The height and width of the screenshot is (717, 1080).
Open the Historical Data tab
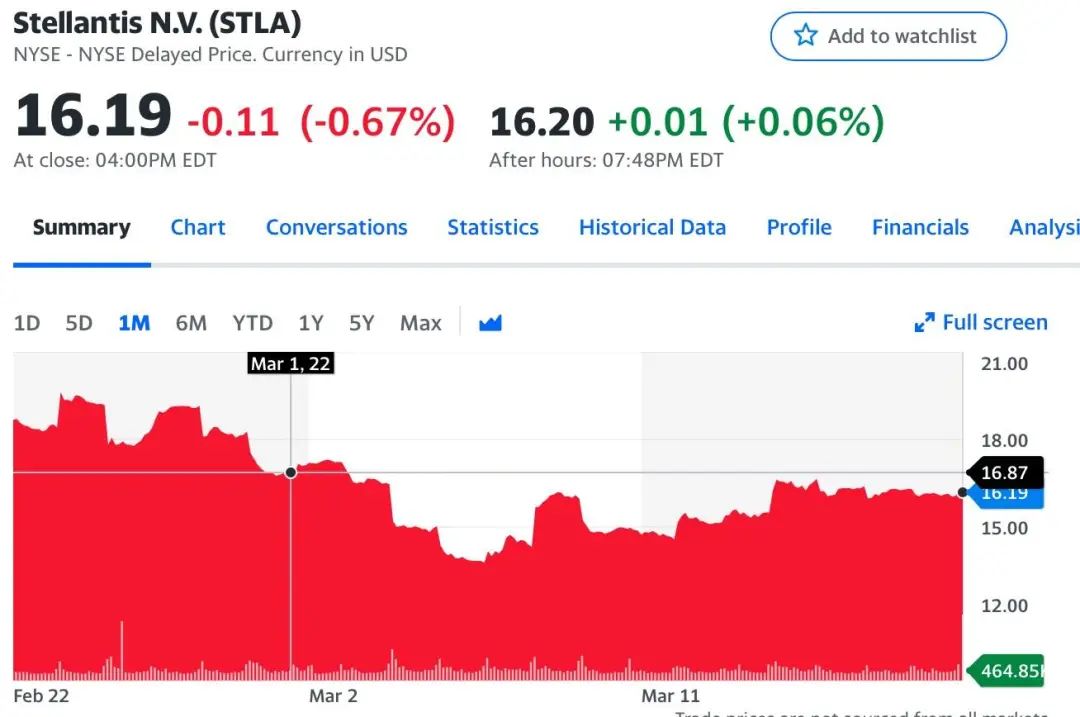(652, 227)
